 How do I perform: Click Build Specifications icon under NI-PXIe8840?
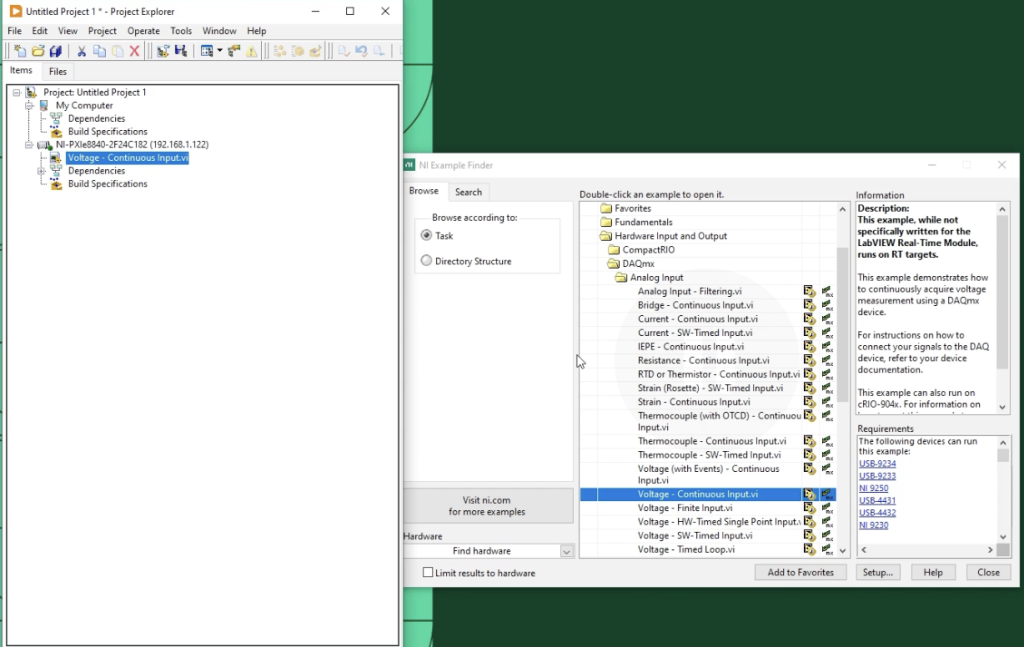coord(56,183)
